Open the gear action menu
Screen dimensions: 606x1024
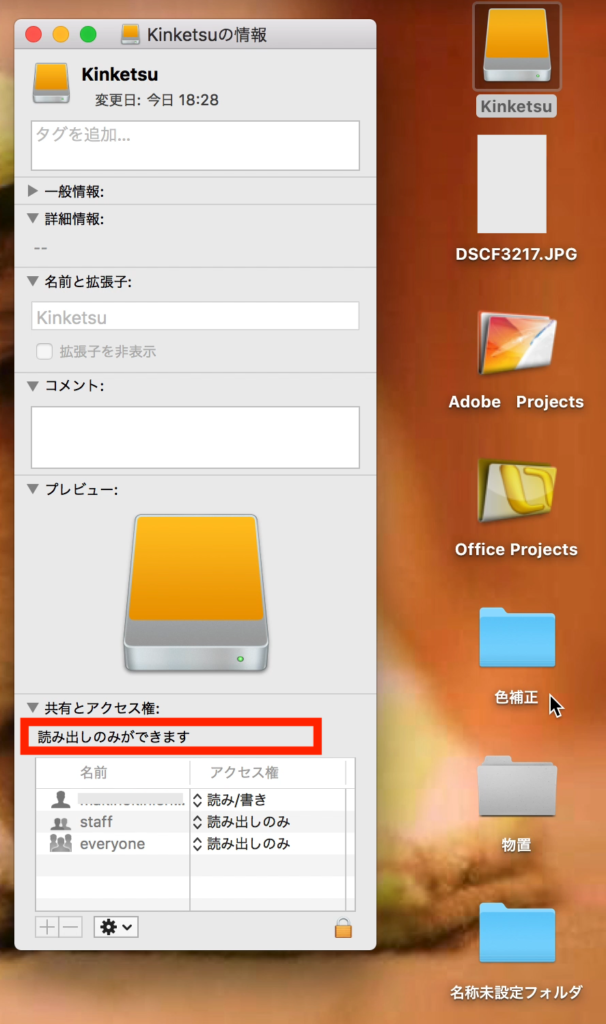point(116,927)
